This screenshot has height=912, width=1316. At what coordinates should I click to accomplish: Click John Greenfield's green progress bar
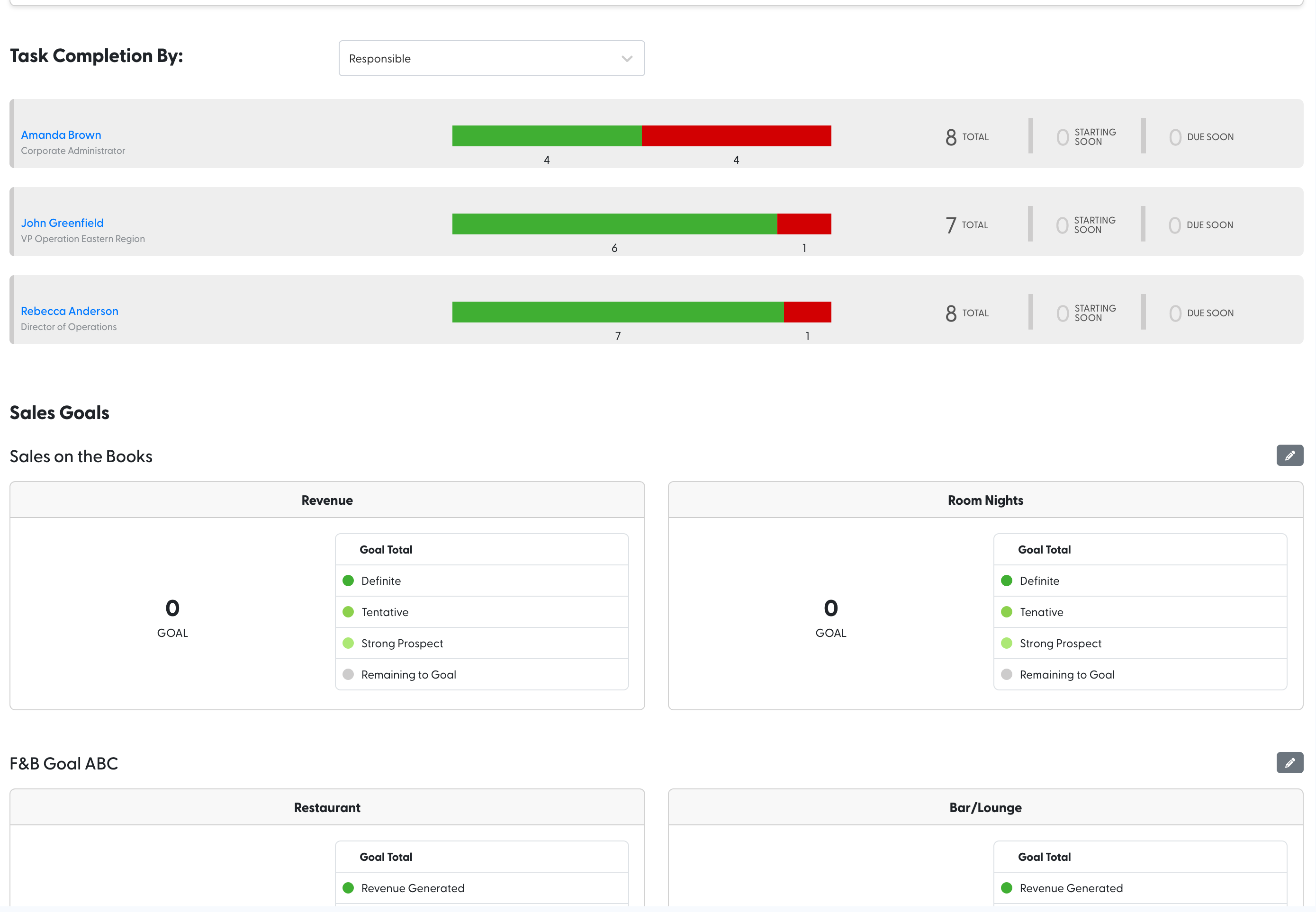pyautogui.click(x=614, y=224)
